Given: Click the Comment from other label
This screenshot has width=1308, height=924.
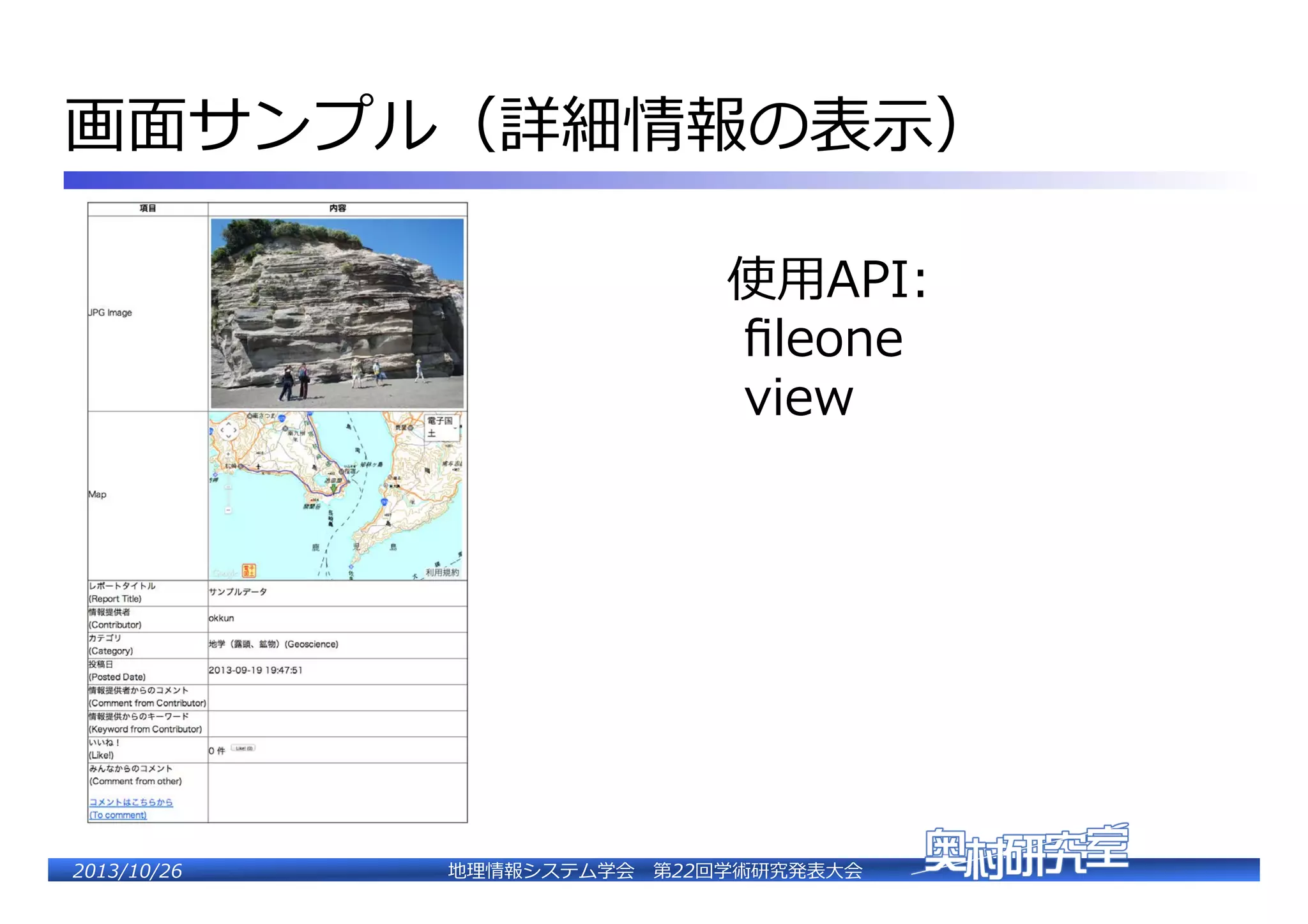Looking at the screenshot, I should [x=135, y=775].
